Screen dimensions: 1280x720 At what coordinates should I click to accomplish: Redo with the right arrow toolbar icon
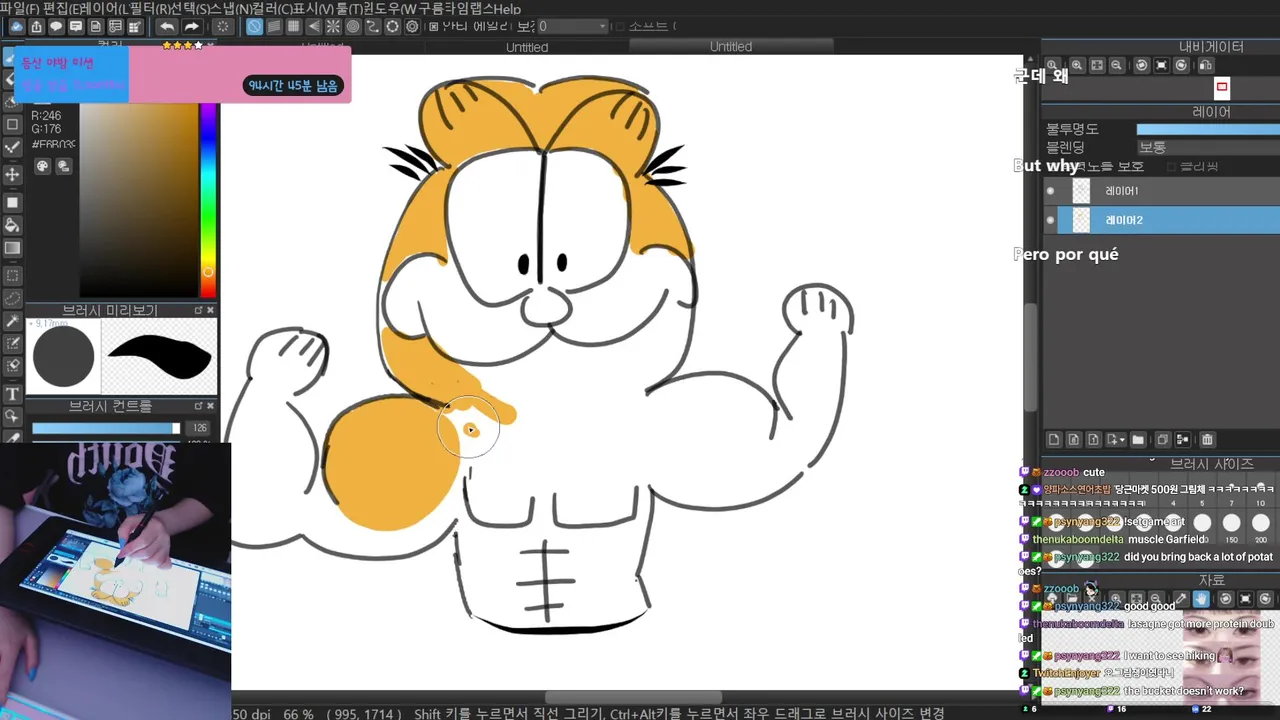point(191,27)
